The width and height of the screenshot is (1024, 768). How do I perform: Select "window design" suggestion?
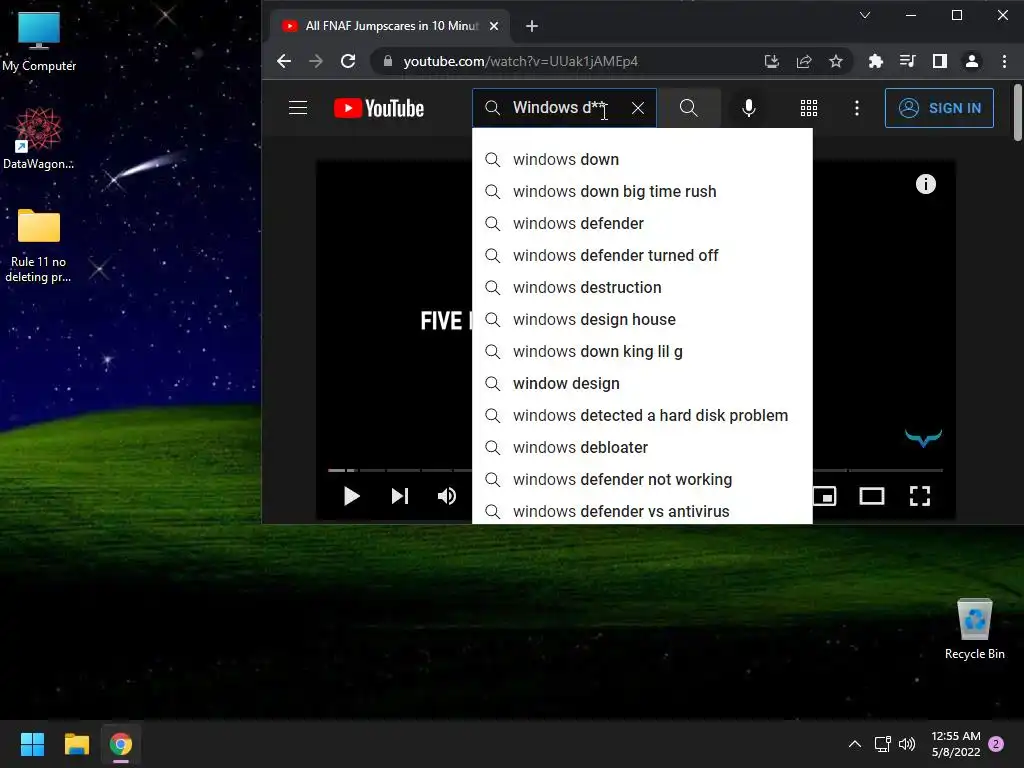pyautogui.click(x=643, y=383)
